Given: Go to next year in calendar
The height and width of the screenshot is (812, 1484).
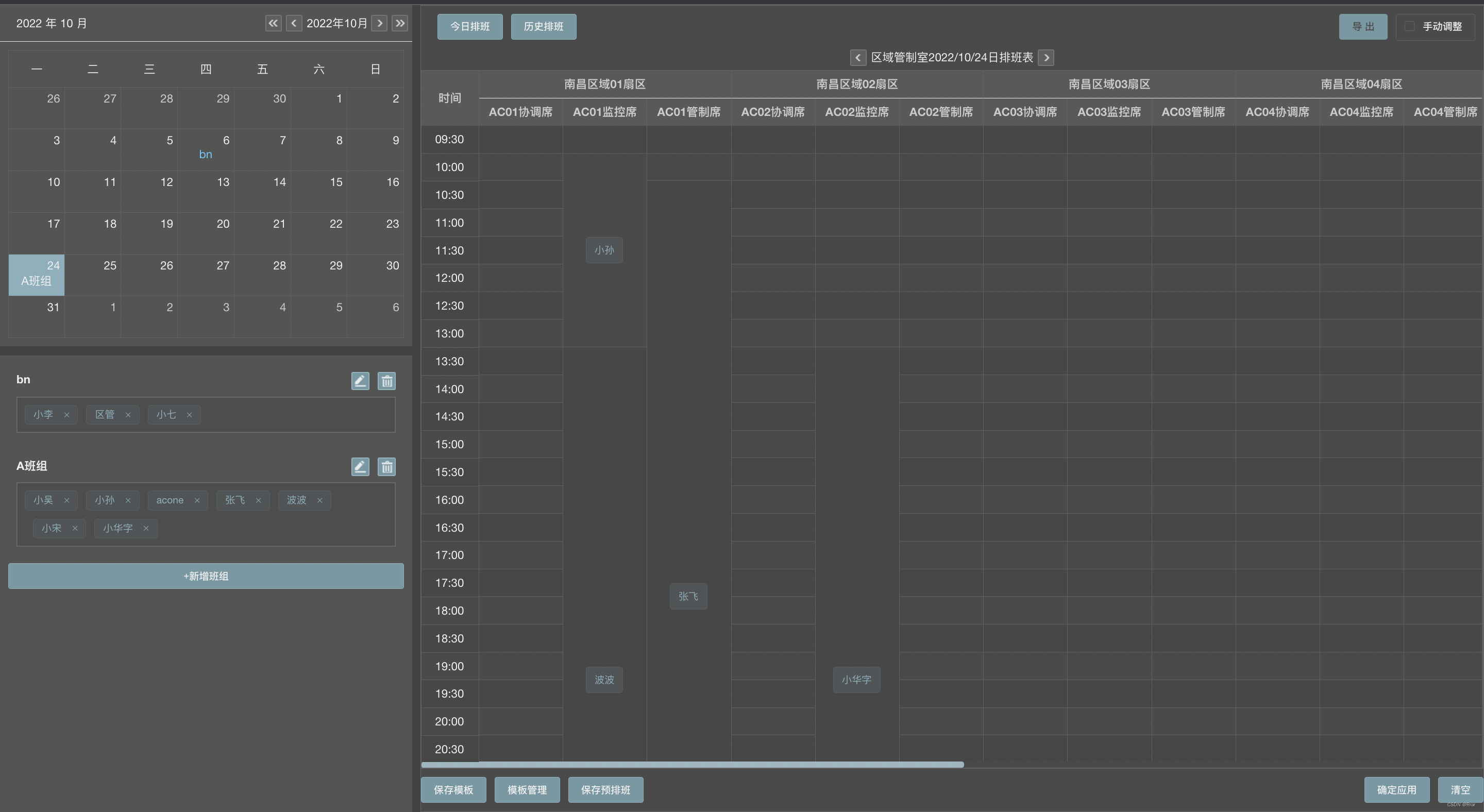Looking at the screenshot, I should (400, 23).
